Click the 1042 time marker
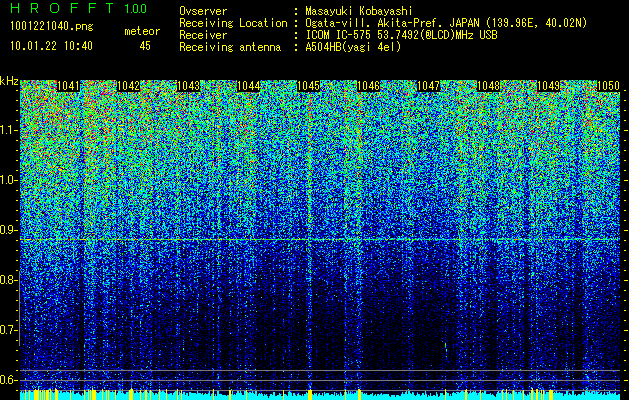Viewport: 629px width, 400px height. point(128,86)
